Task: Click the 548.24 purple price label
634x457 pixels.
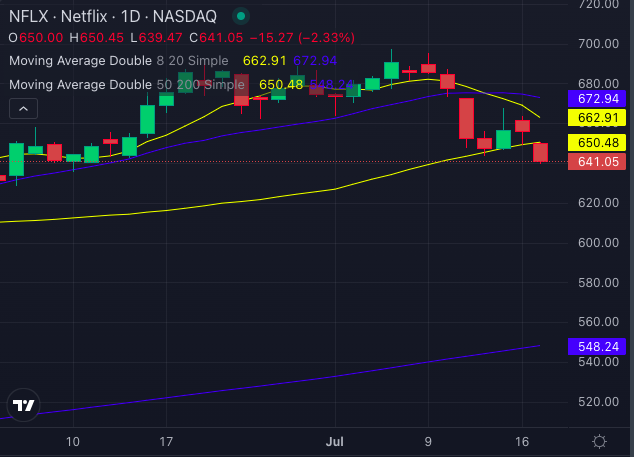Action: (597, 347)
